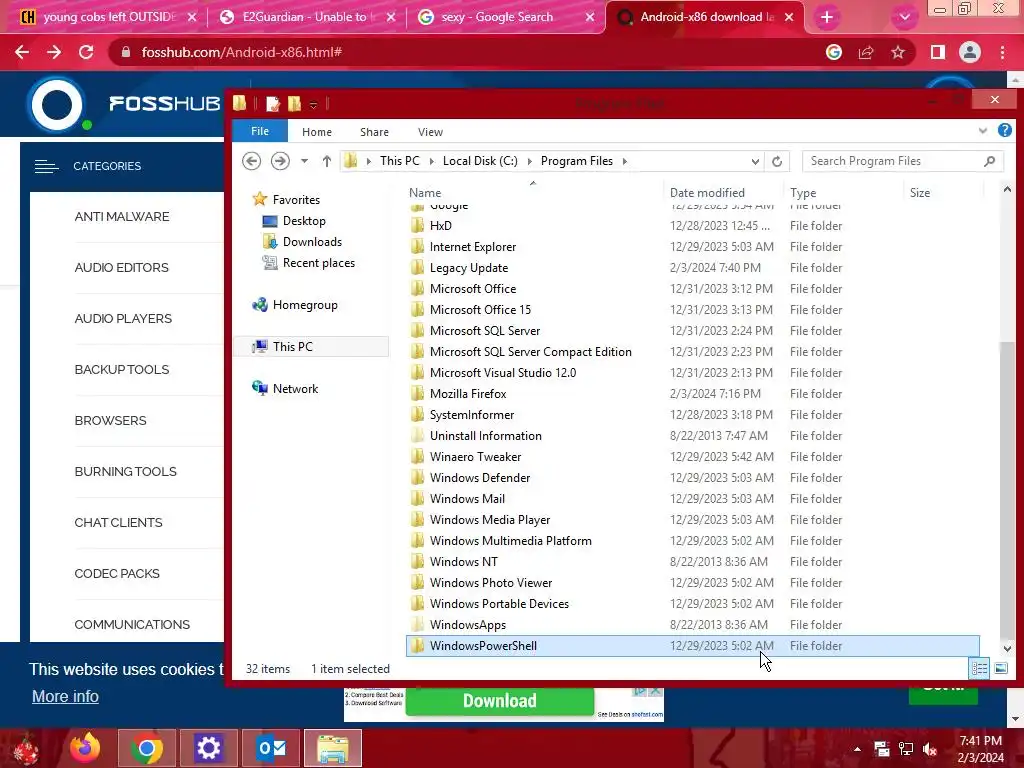Select the HxD folder

(x=440, y=225)
